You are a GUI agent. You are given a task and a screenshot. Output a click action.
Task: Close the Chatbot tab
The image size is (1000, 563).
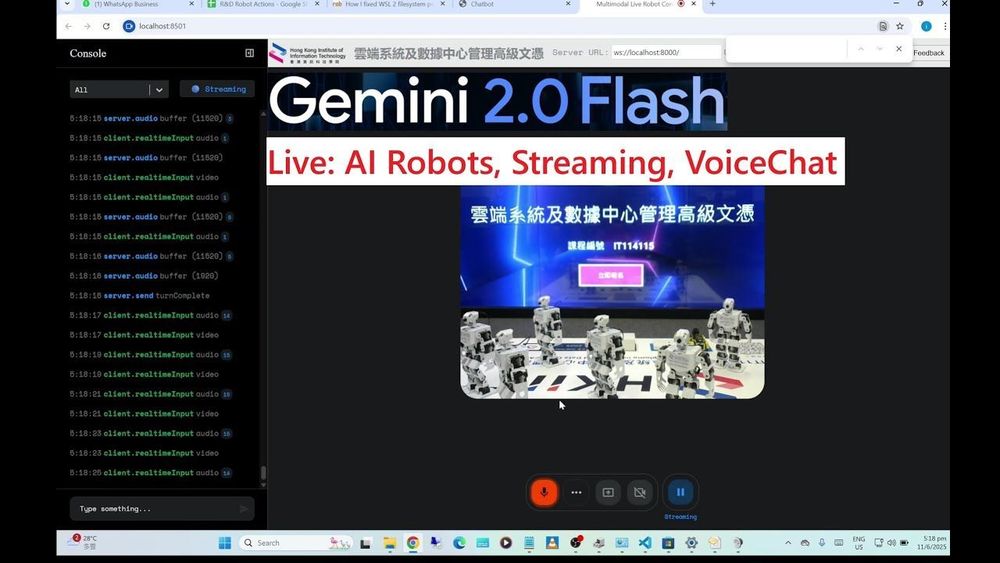[568, 4]
